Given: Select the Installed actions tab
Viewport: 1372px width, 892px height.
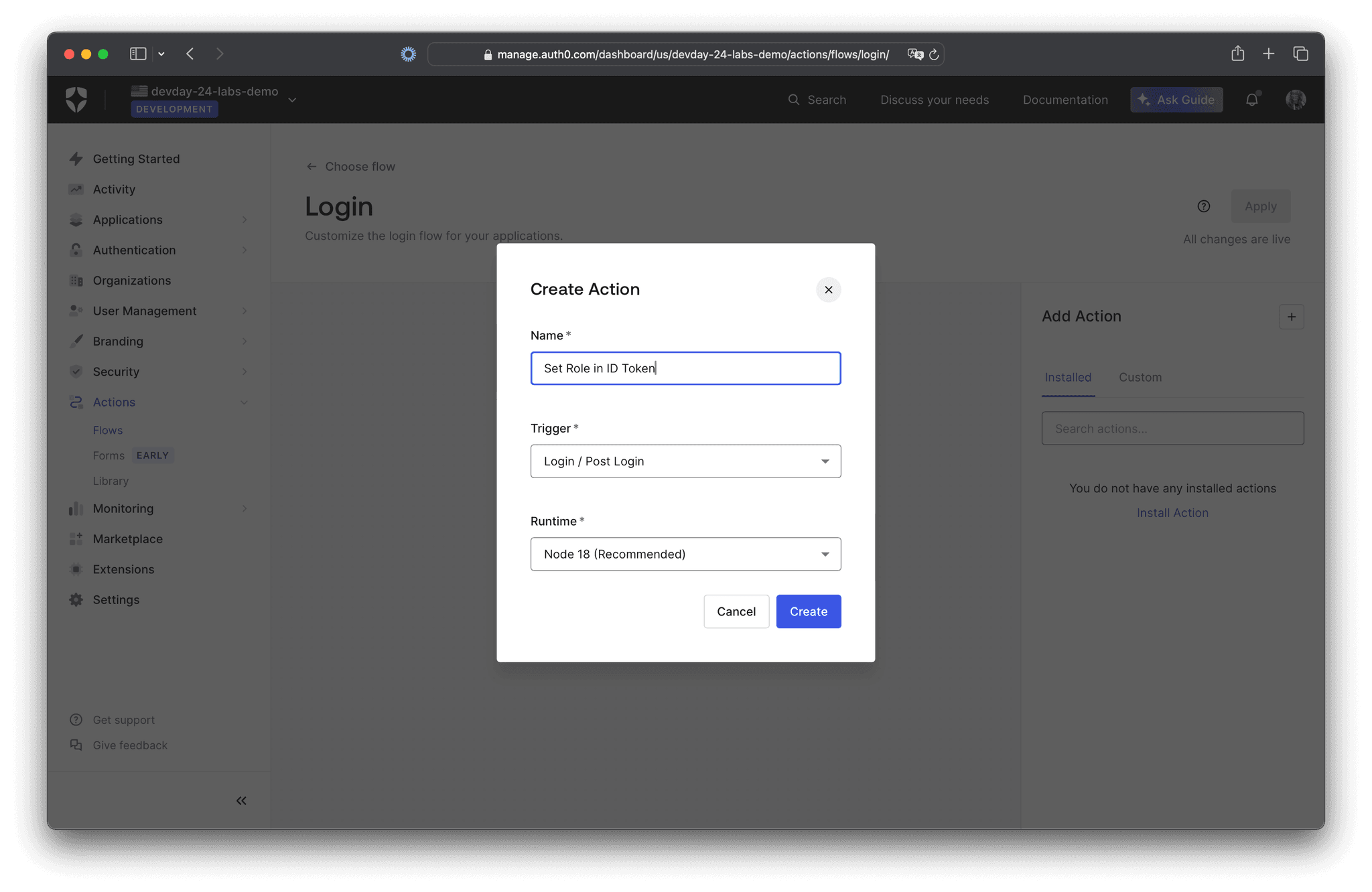Looking at the screenshot, I should pyautogui.click(x=1067, y=377).
